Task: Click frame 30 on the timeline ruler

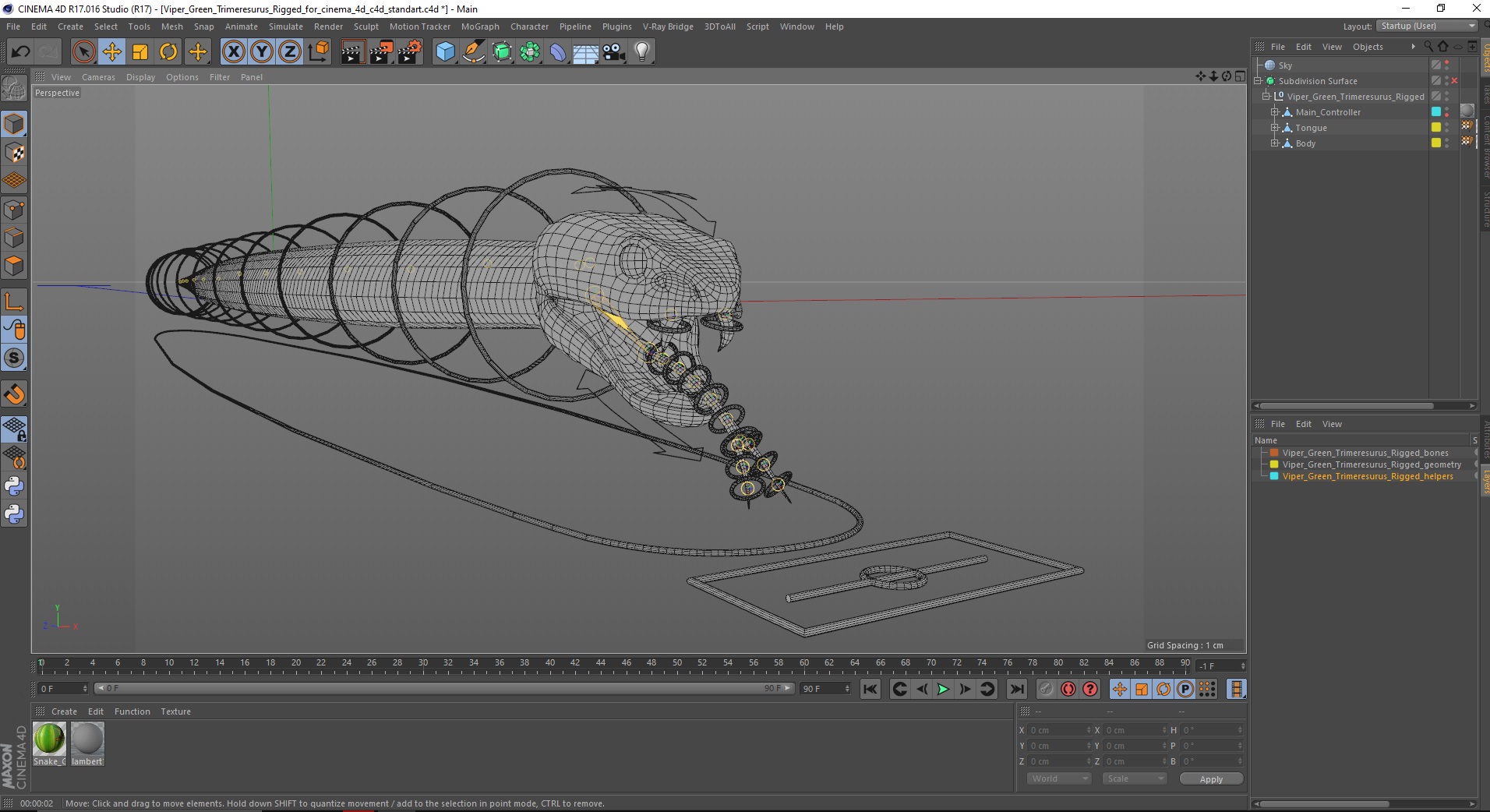Action: 423,663
